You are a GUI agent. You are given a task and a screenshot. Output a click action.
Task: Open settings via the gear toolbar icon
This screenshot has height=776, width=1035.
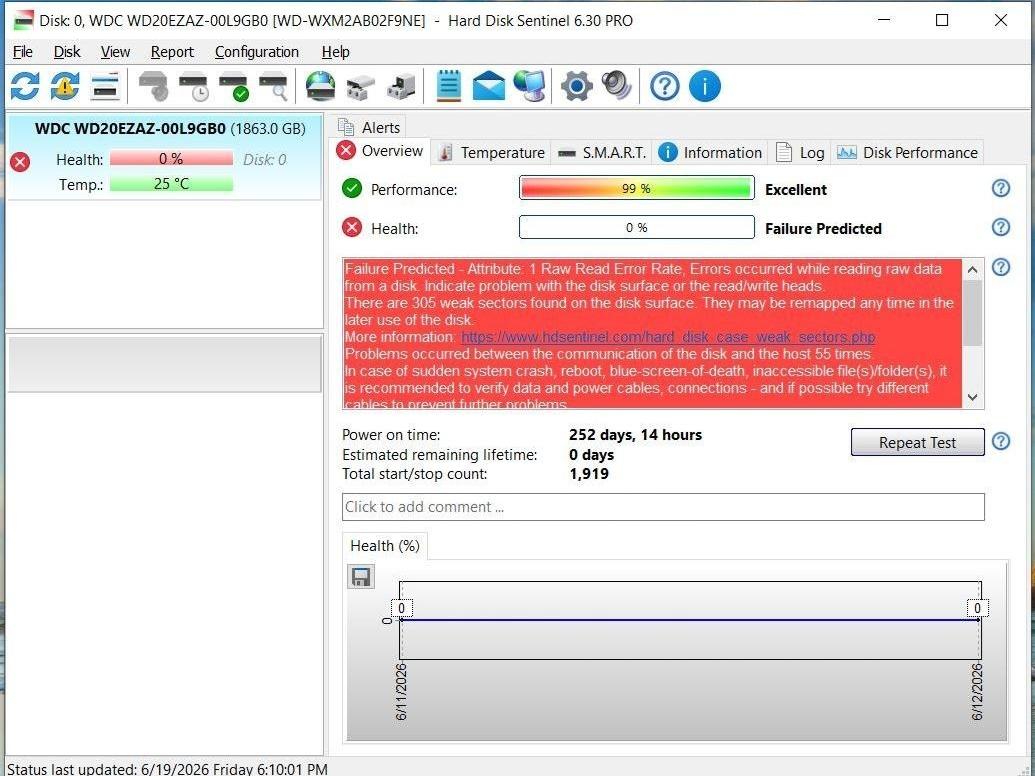pos(576,86)
